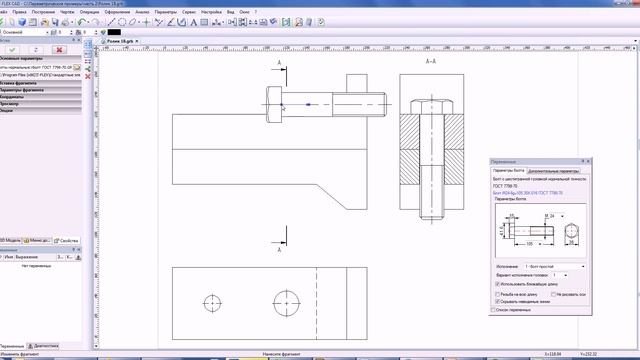Open the 'Оформление' menu
The image size is (640, 360).
117,12
